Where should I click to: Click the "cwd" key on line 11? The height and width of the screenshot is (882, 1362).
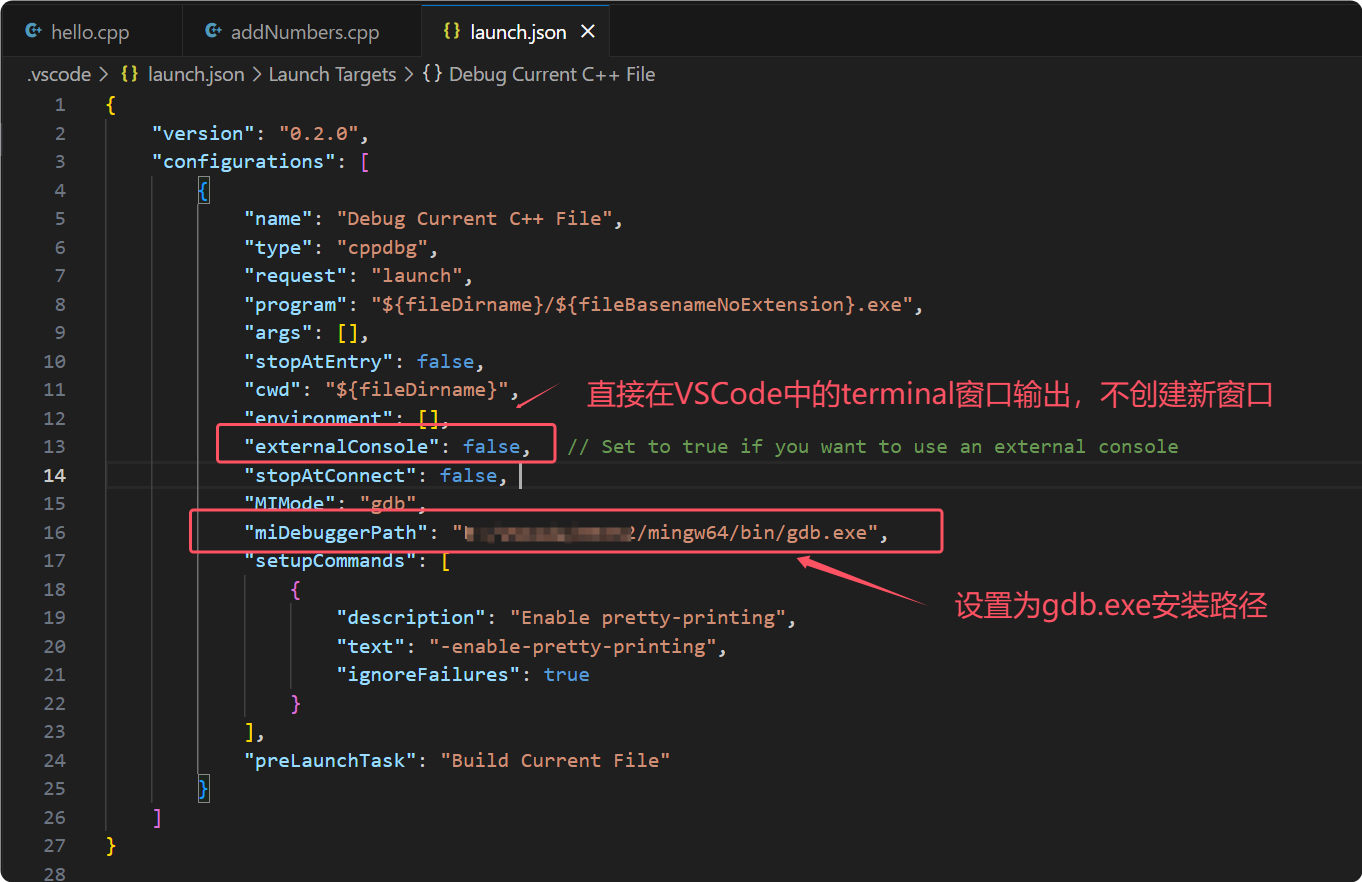coord(273,389)
